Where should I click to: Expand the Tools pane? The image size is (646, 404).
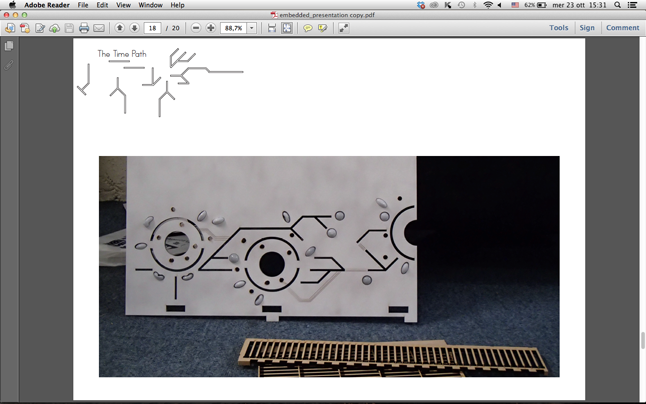(x=558, y=28)
